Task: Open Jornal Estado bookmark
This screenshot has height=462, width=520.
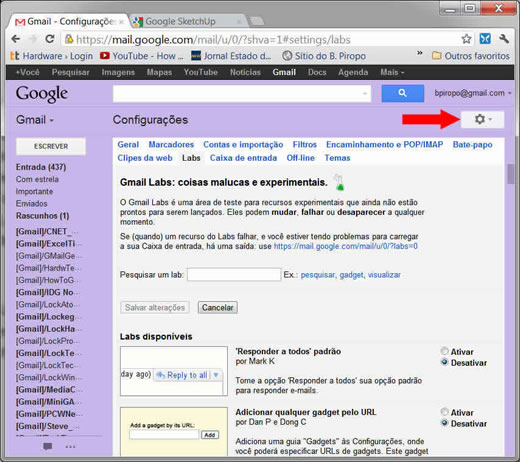Action: pos(231,56)
